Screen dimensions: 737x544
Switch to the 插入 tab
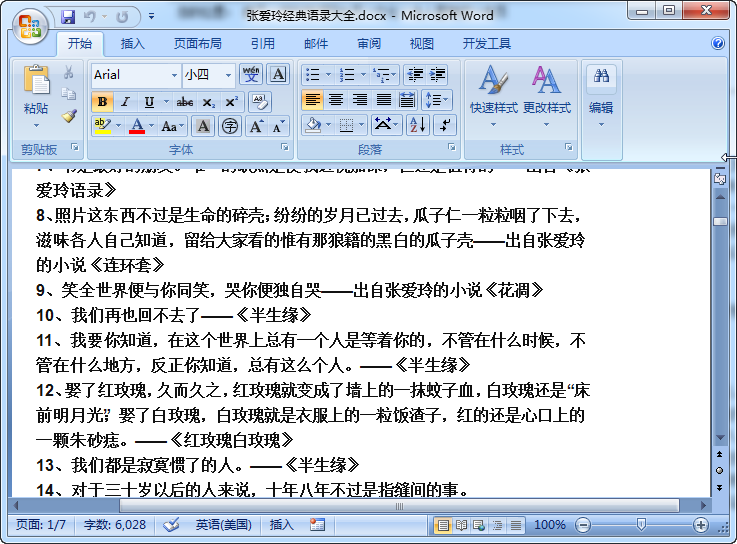(x=133, y=44)
